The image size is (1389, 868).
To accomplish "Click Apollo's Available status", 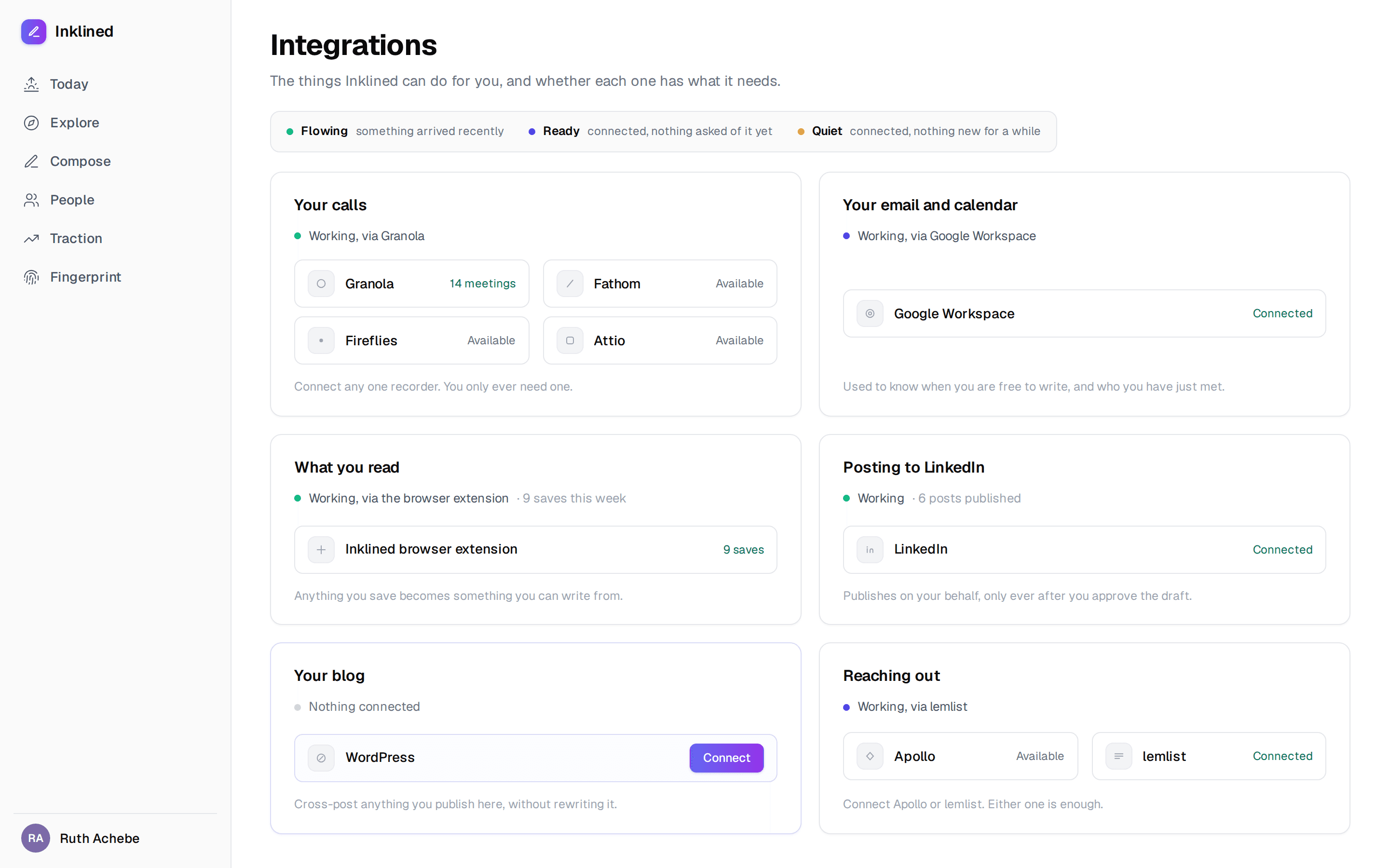I will click(1039, 756).
